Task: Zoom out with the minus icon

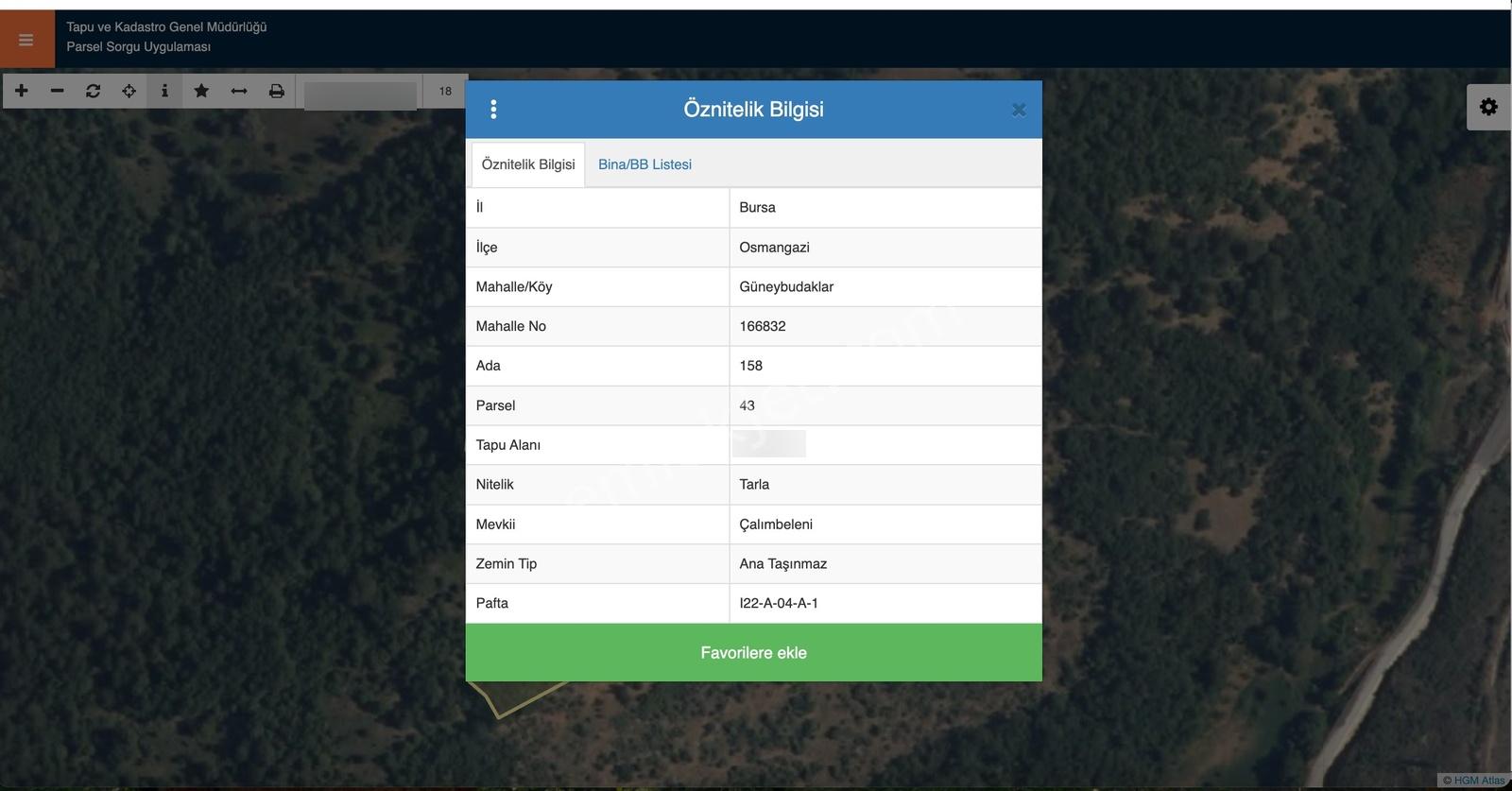Action: [58, 91]
